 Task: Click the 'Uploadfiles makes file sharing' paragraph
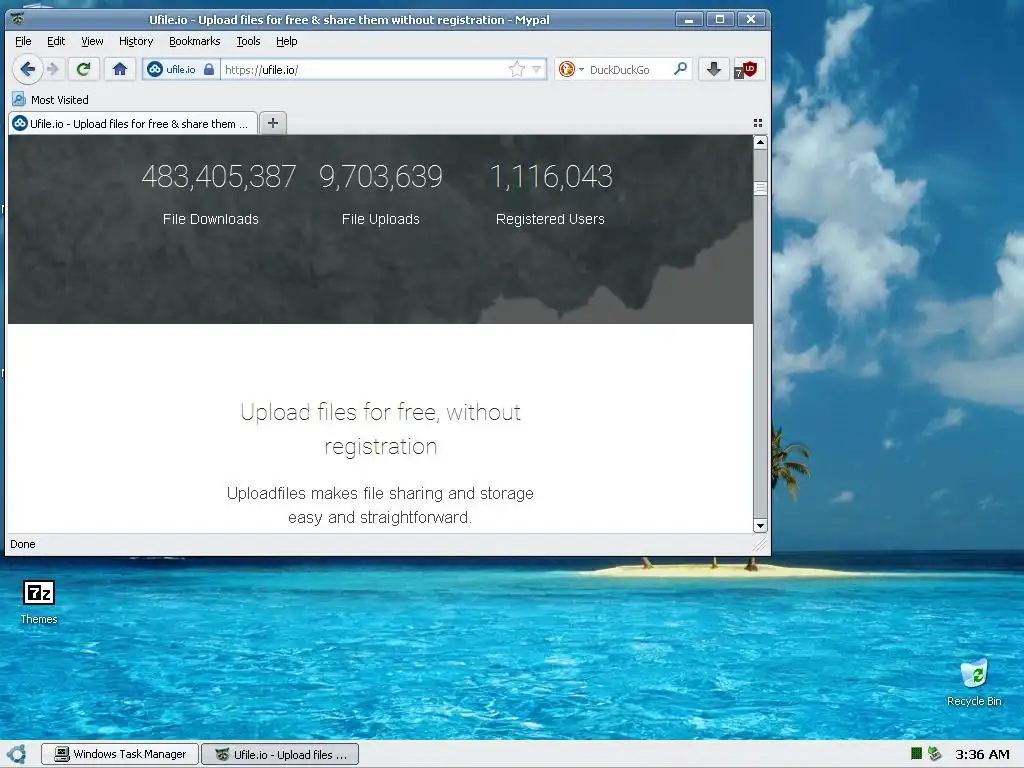click(x=380, y=505)
